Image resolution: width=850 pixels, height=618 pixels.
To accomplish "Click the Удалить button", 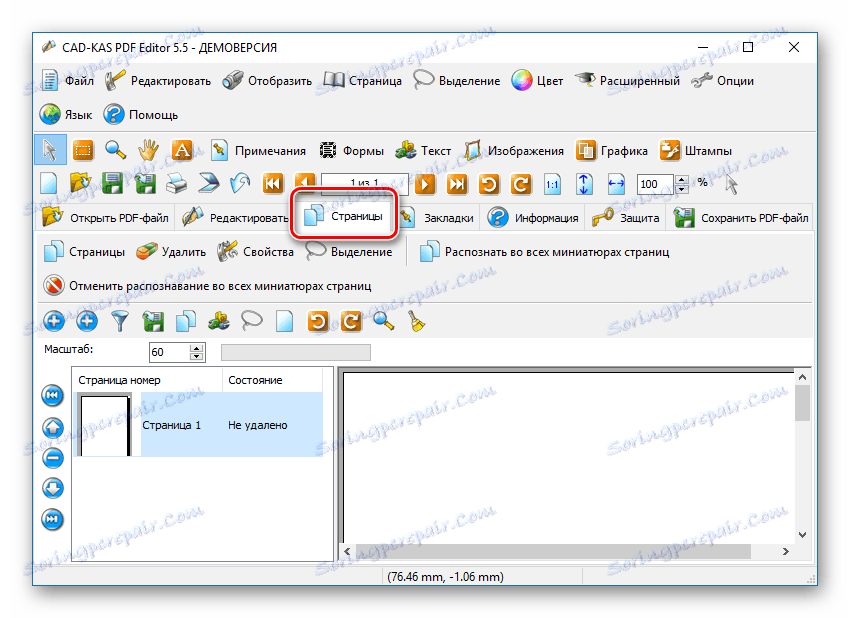I will [171, 252].
